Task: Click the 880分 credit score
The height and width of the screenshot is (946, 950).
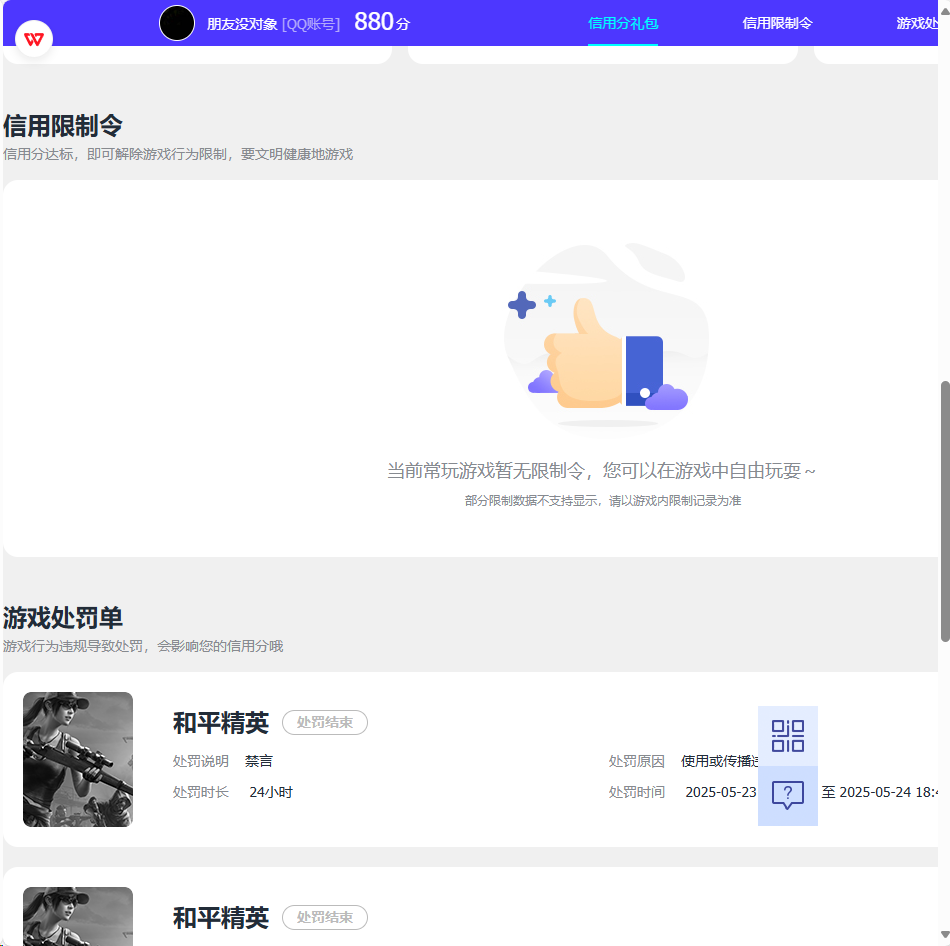Action: (382, 22)
